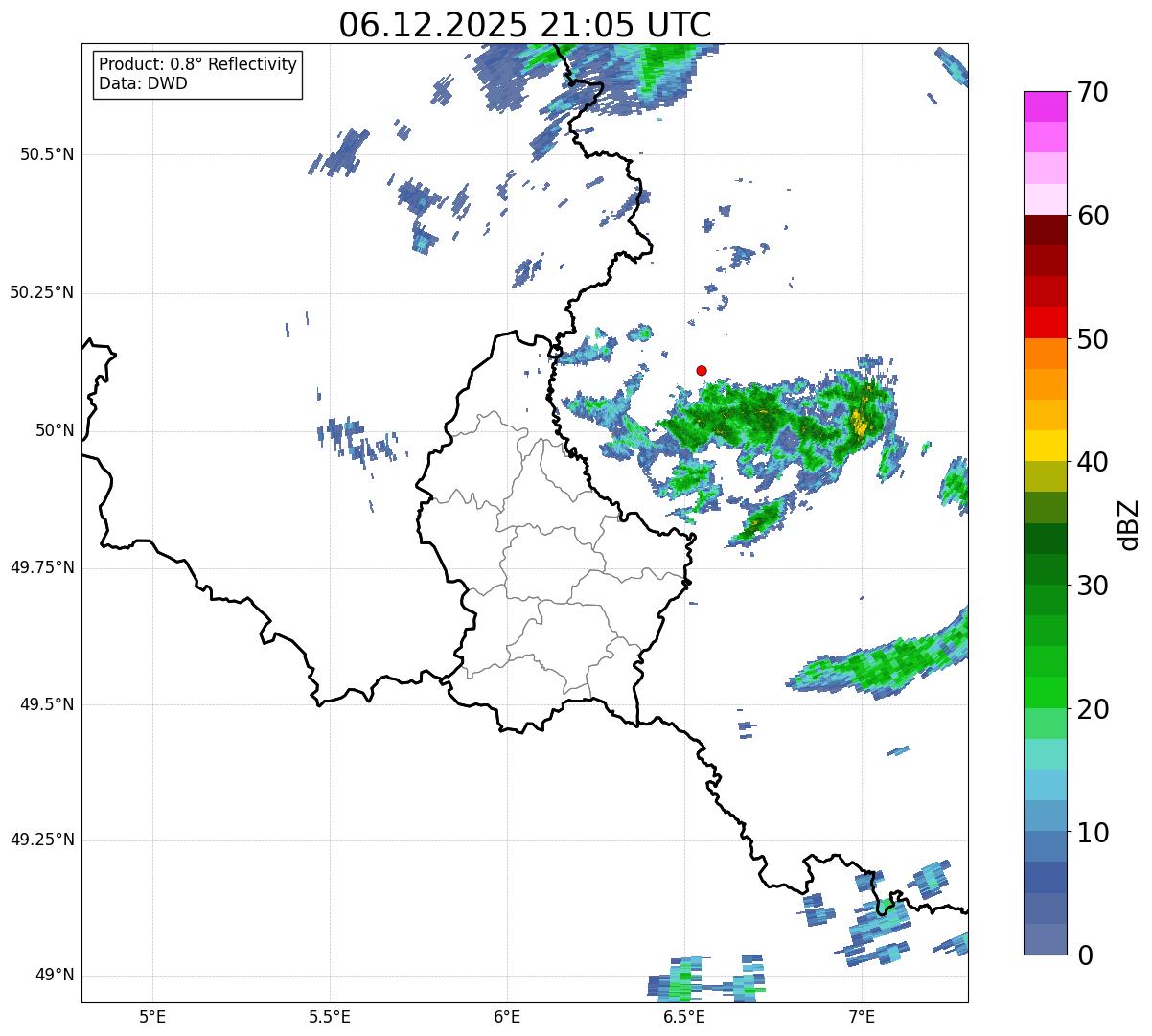Click the 'Data: DWD' text

[143, 83]
